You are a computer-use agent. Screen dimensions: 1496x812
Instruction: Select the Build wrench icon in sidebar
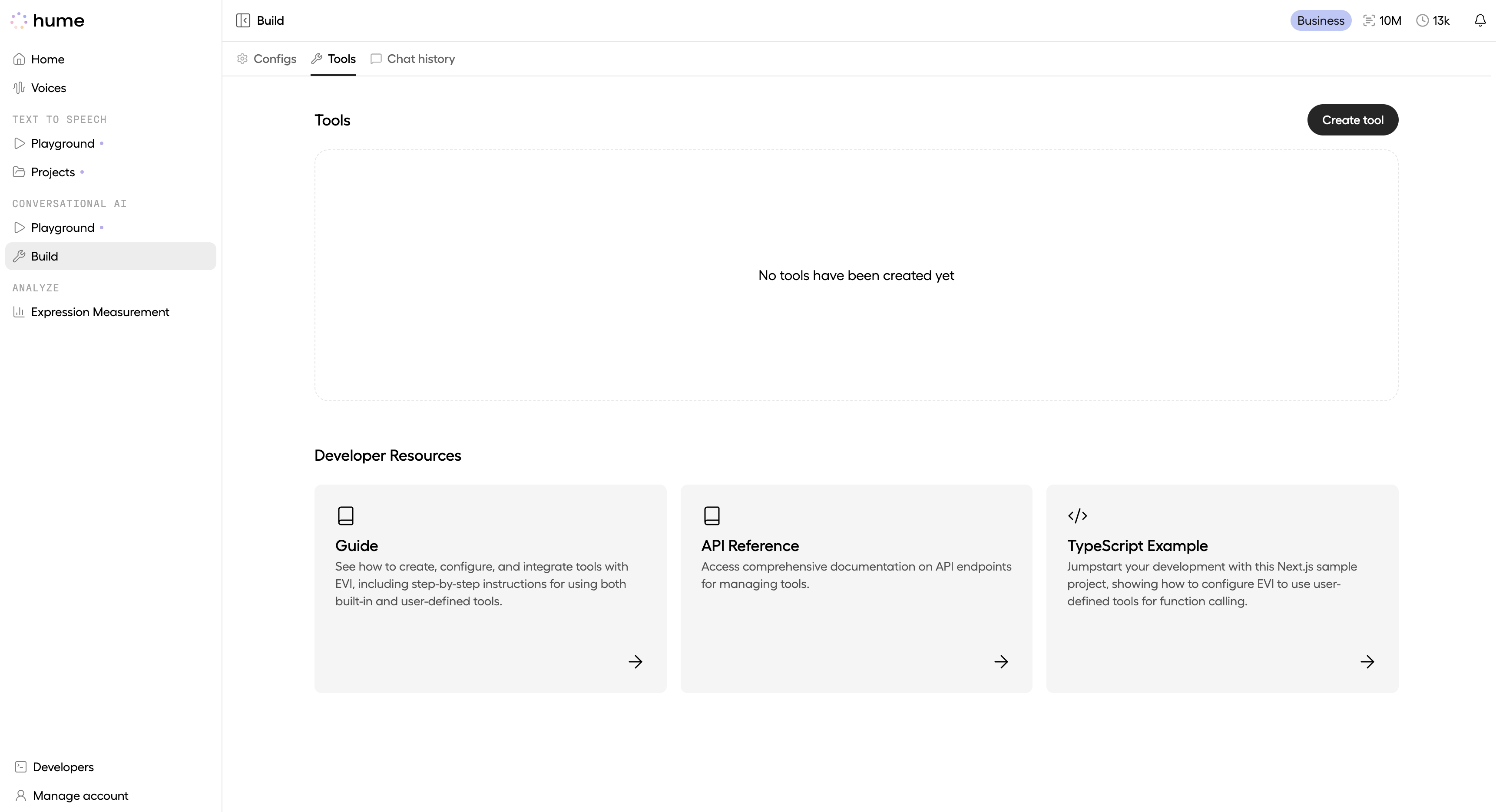[x=19, y=256]
